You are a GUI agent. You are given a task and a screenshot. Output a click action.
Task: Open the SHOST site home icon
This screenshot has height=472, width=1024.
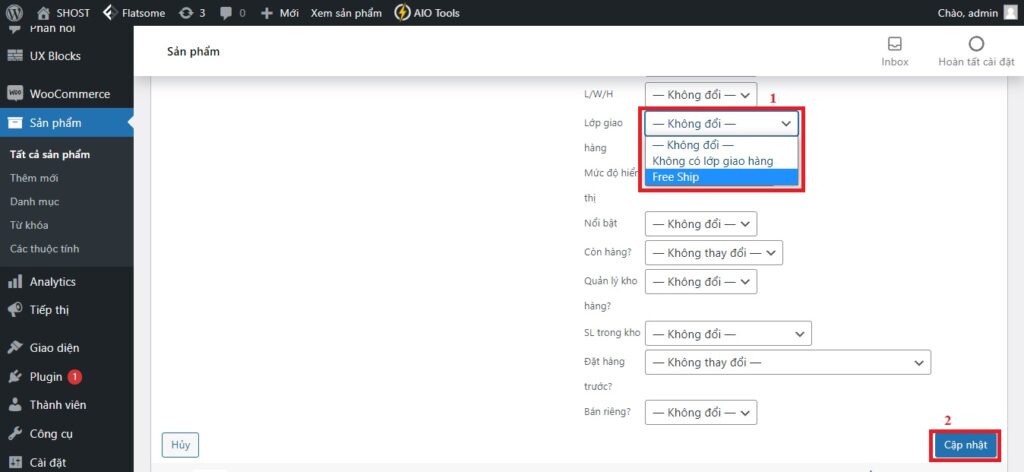click(x=44, y=13)
